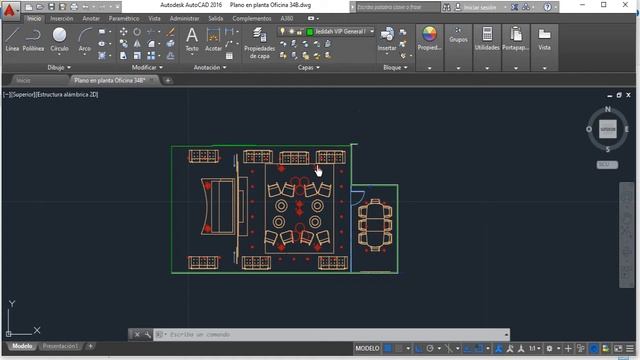Image resolution: width=640 pixels, height=360 pixels.
Task: Toggle the grid display in status bar
Action: coord(388,348)
